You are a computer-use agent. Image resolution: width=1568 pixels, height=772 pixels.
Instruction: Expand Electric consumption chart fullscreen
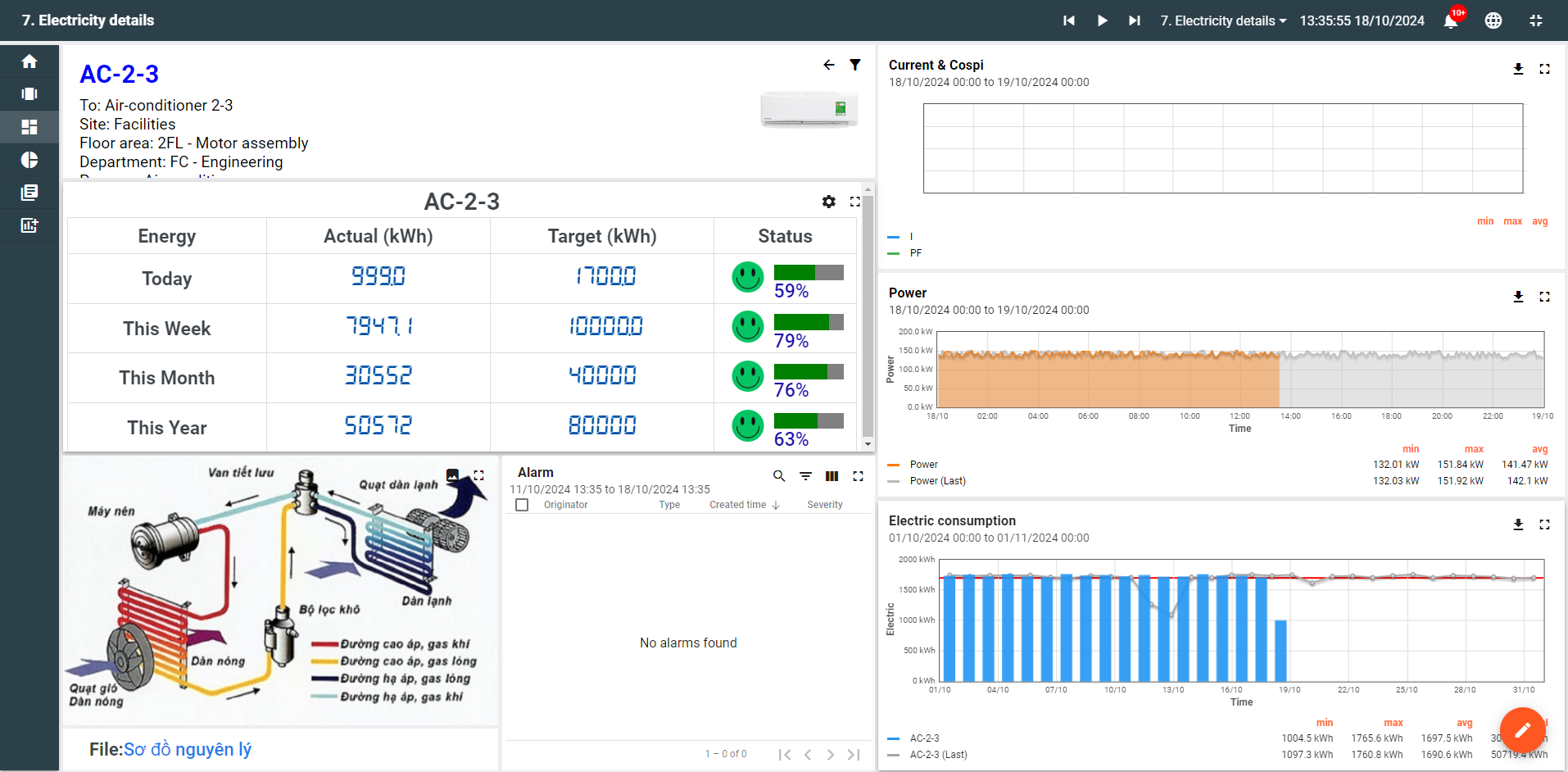click(1544, 525)
